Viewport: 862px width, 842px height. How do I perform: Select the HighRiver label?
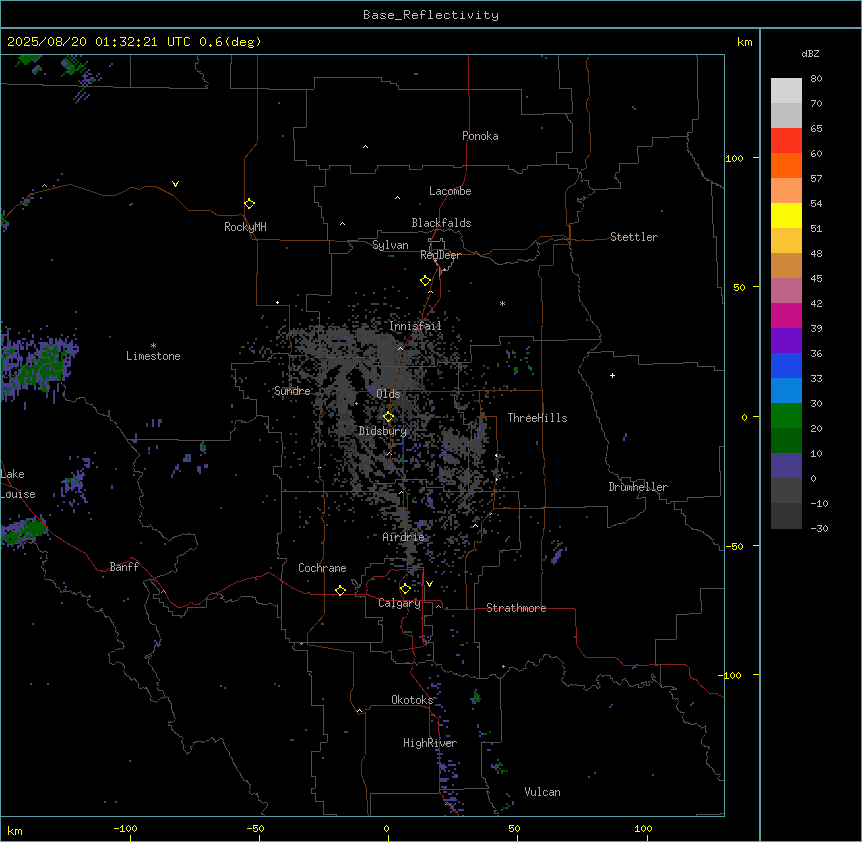pos(430,743)
